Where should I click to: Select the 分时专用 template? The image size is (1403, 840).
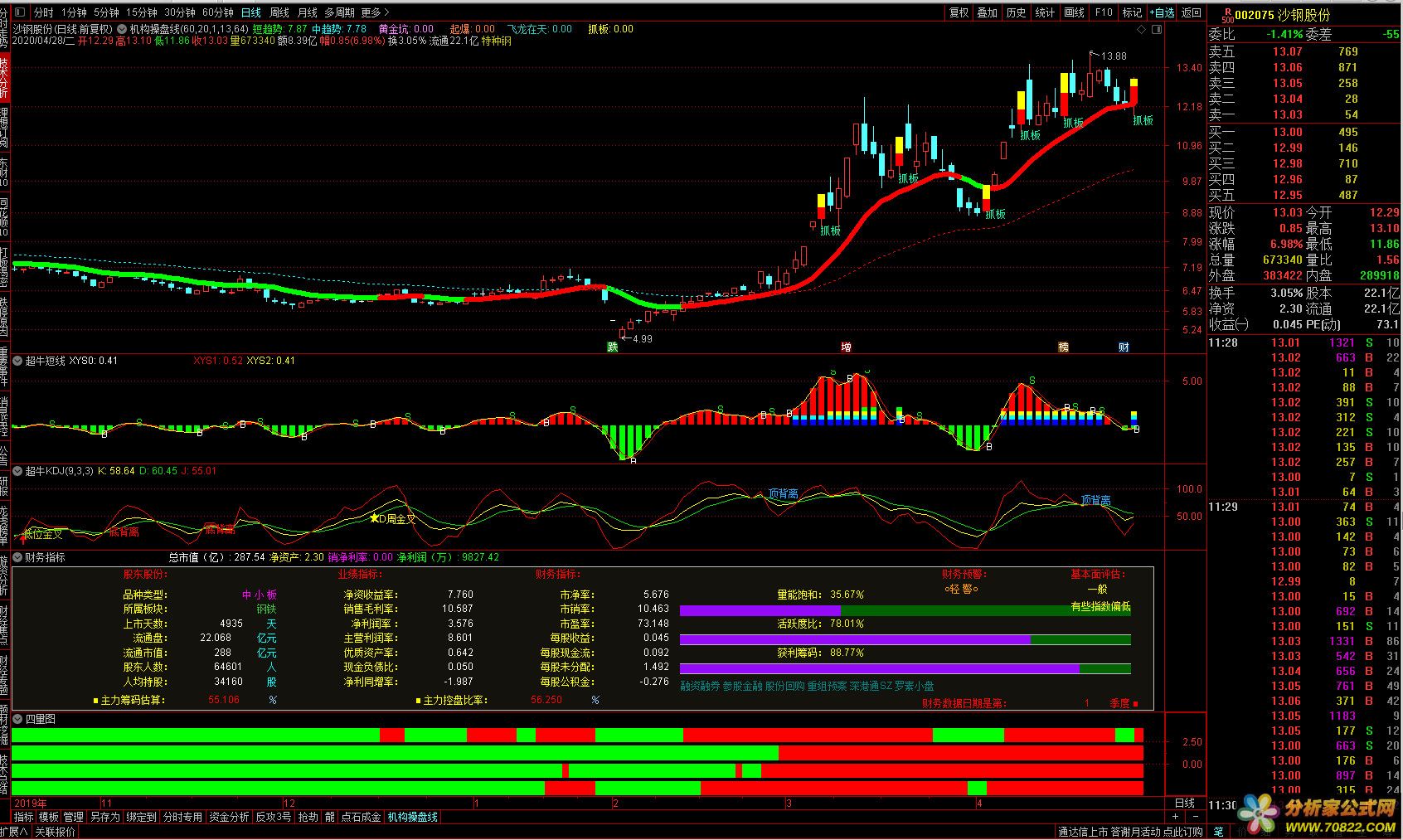[x=182, y=817]
